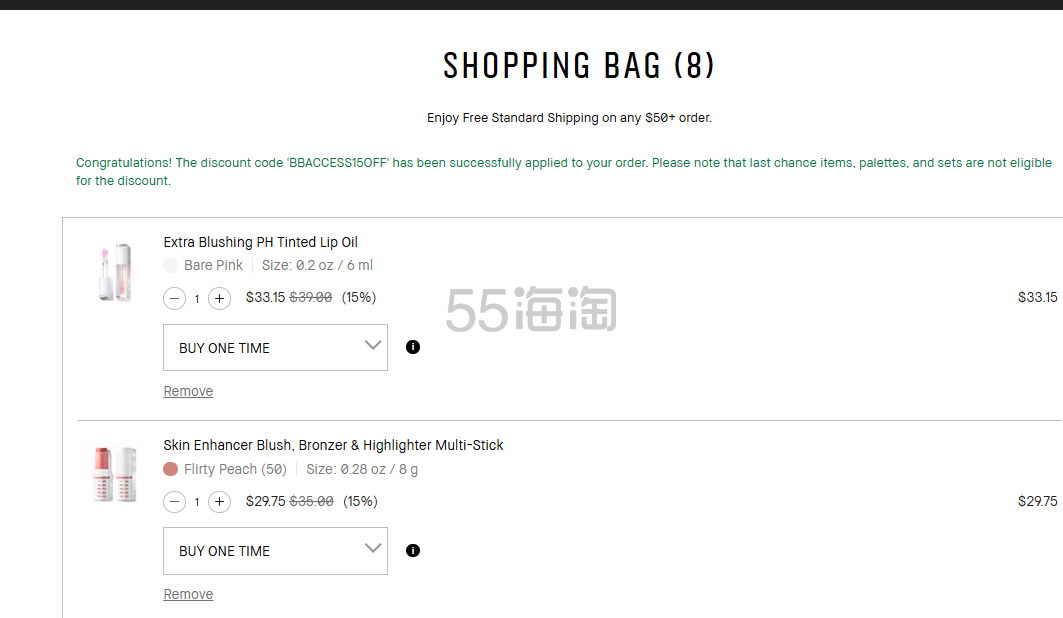Click info icon beside Multi-Stick purchase dropdown
This screenshot has height=618, width=1063.
(413, 550)
